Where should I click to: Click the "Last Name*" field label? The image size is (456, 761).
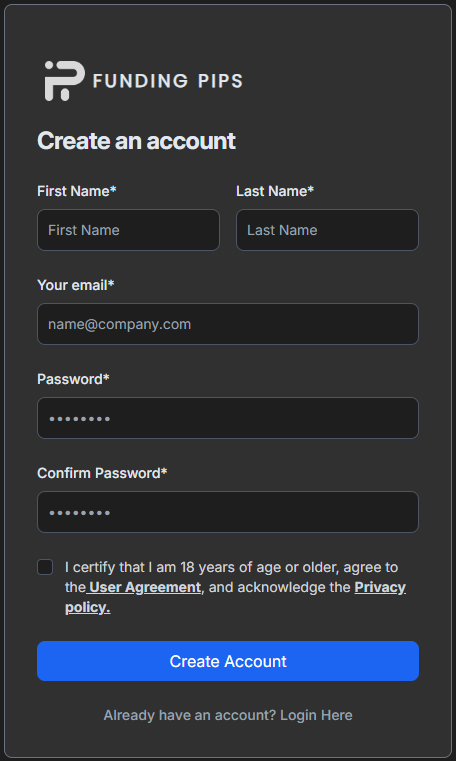[275, 191]
